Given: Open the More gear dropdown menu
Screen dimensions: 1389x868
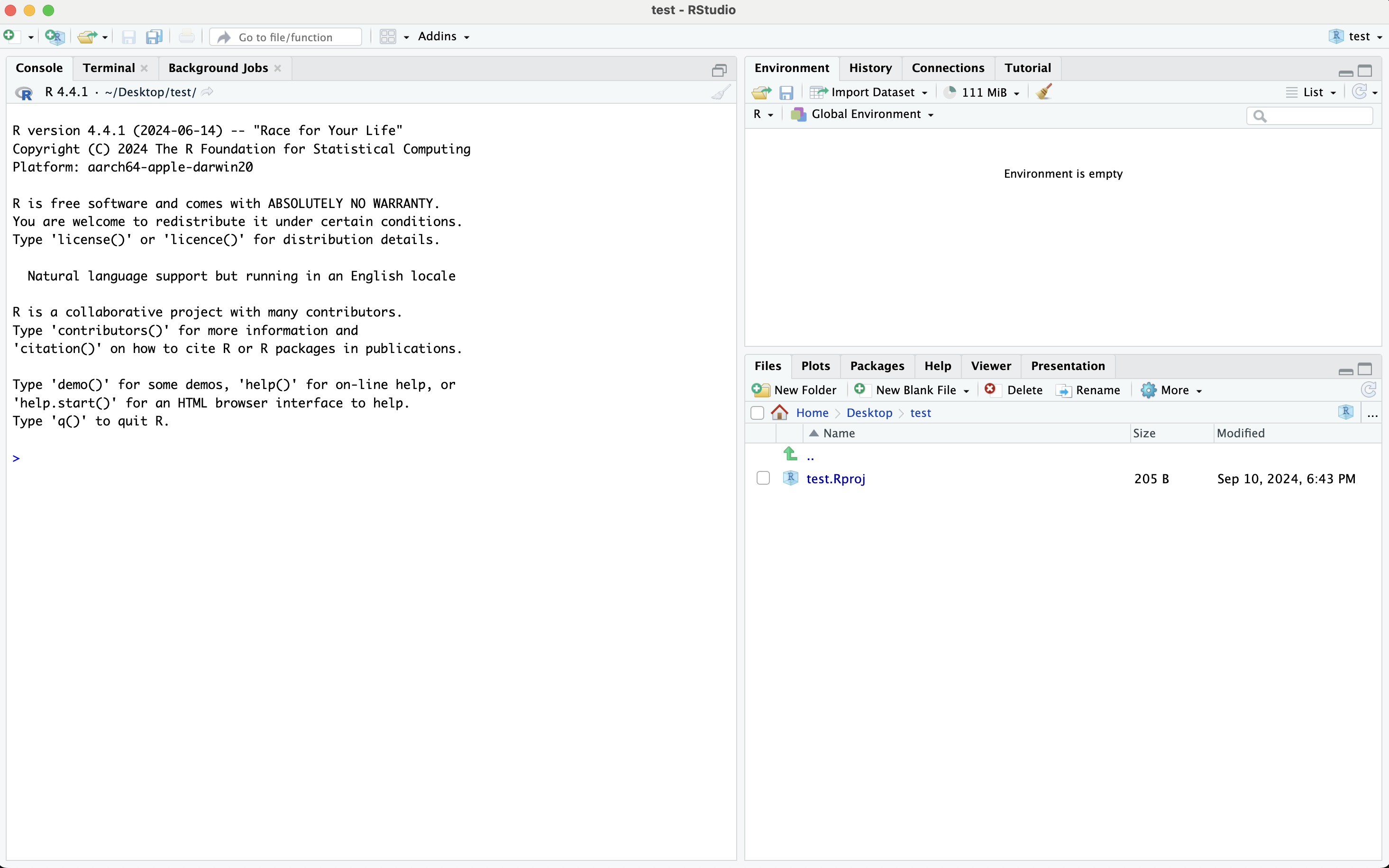Looking at the screenshot, I should tap(1172, 390).
